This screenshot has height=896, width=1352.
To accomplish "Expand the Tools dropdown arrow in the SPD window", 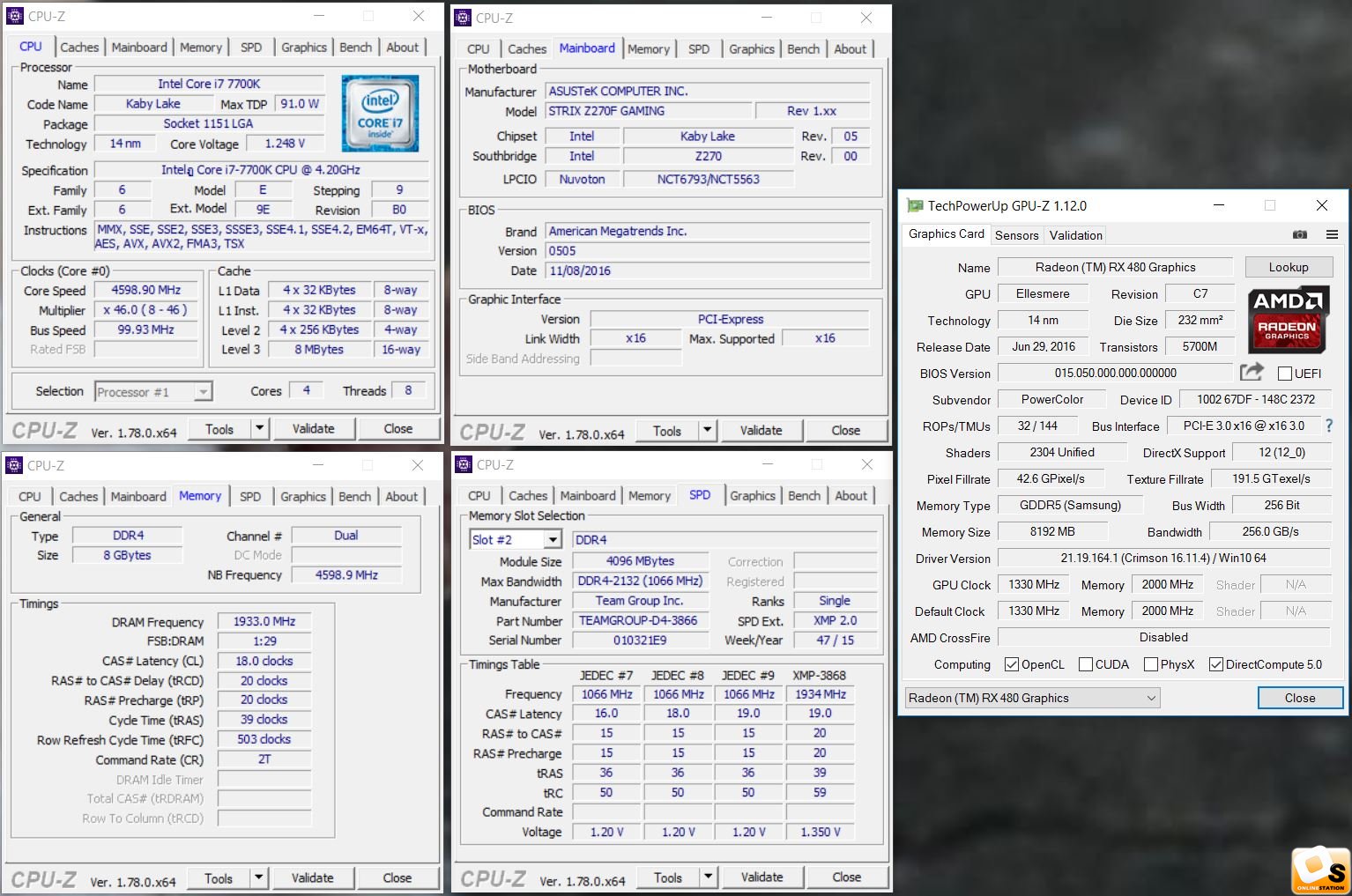I will click(x=709, y=877).
